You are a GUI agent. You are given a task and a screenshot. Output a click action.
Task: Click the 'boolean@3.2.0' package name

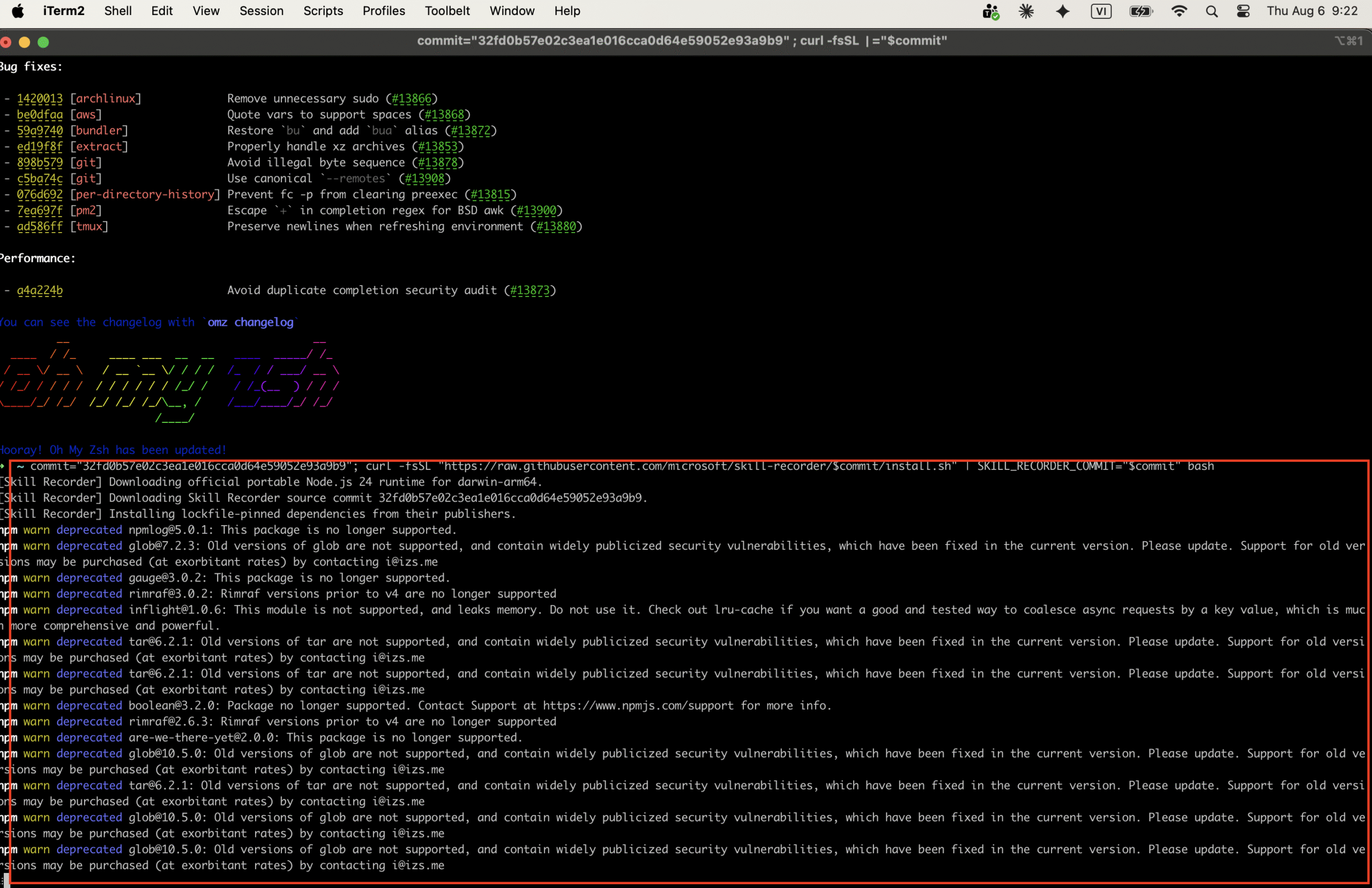(171, 706)
